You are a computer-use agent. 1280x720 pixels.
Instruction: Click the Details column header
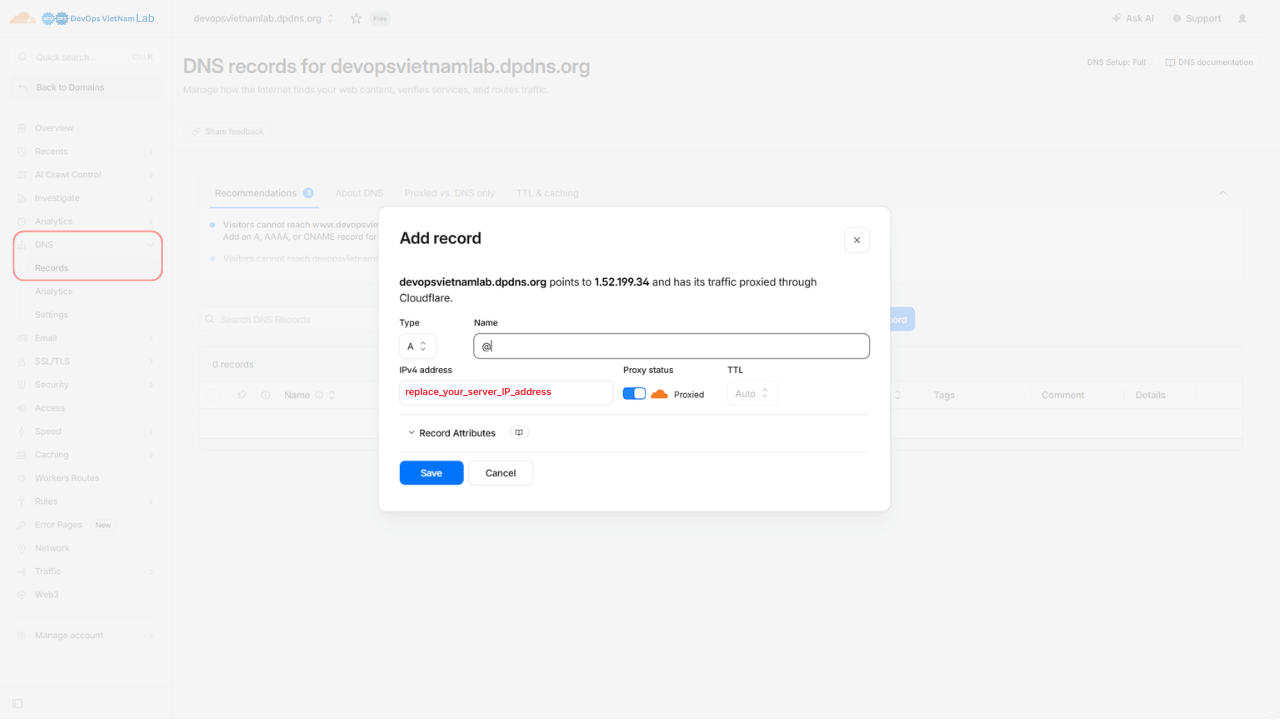click(x=1150, y=395)
